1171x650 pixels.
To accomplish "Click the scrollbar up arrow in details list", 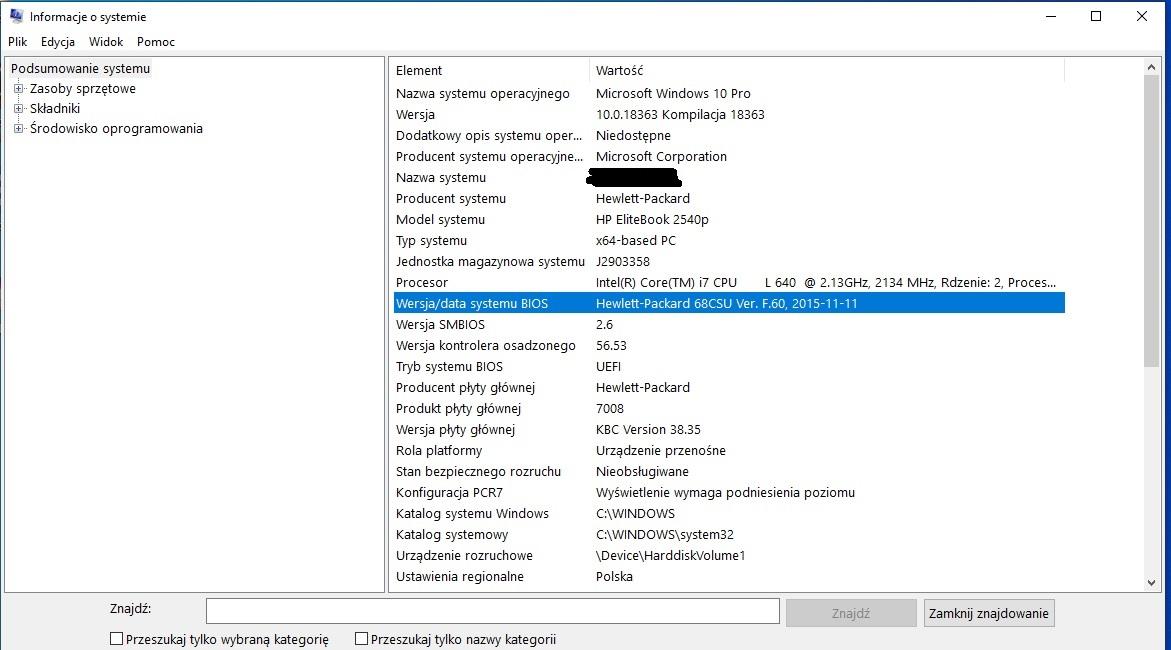I will click(1152, 67).
